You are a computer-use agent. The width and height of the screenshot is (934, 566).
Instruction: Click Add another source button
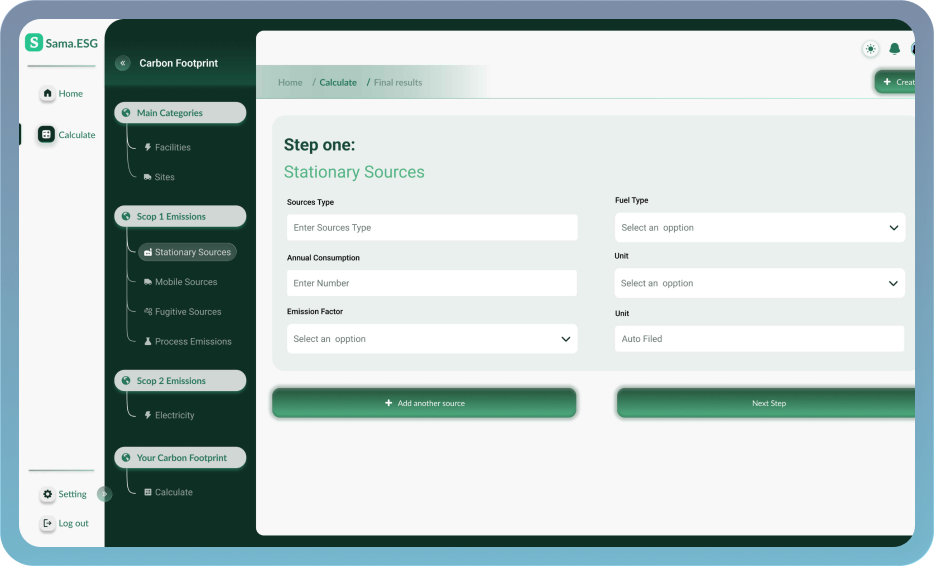[x=424, y=403]
